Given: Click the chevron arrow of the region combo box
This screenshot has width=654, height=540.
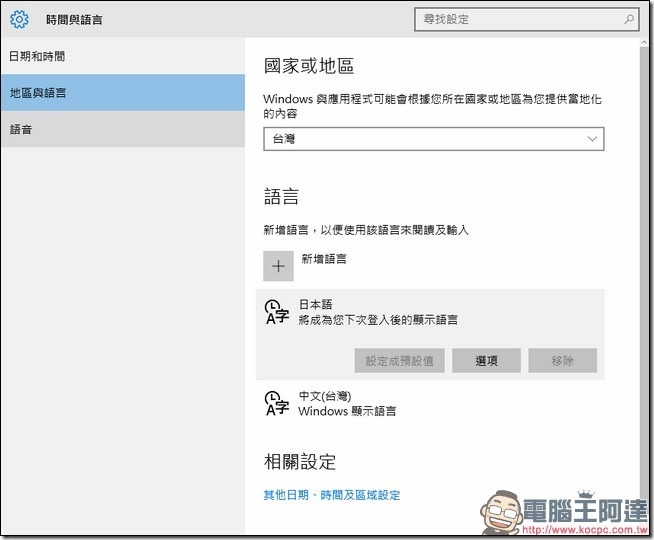Looking at the screenshot, I should (x=592, y=139).
